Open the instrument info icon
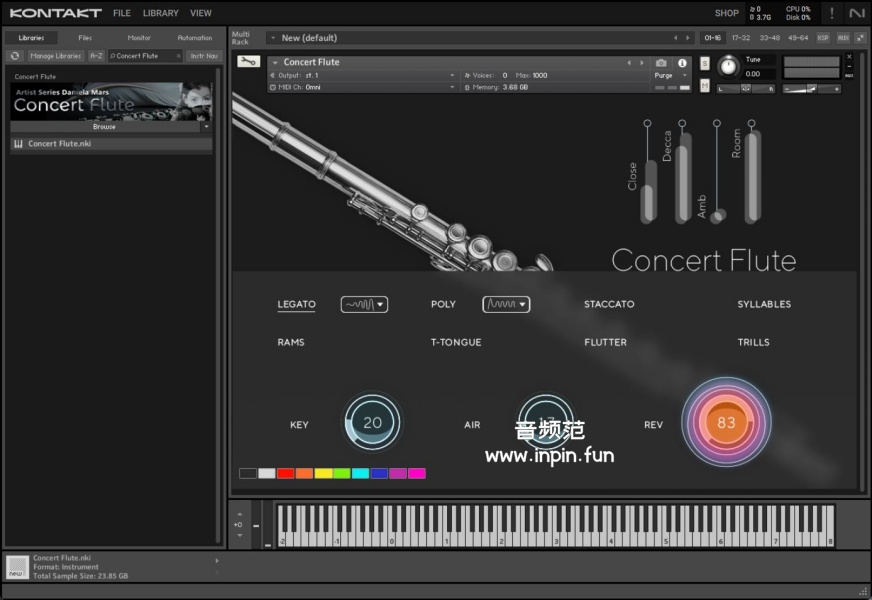The width and height of the screenshot is (872, 600). [682, 63]
